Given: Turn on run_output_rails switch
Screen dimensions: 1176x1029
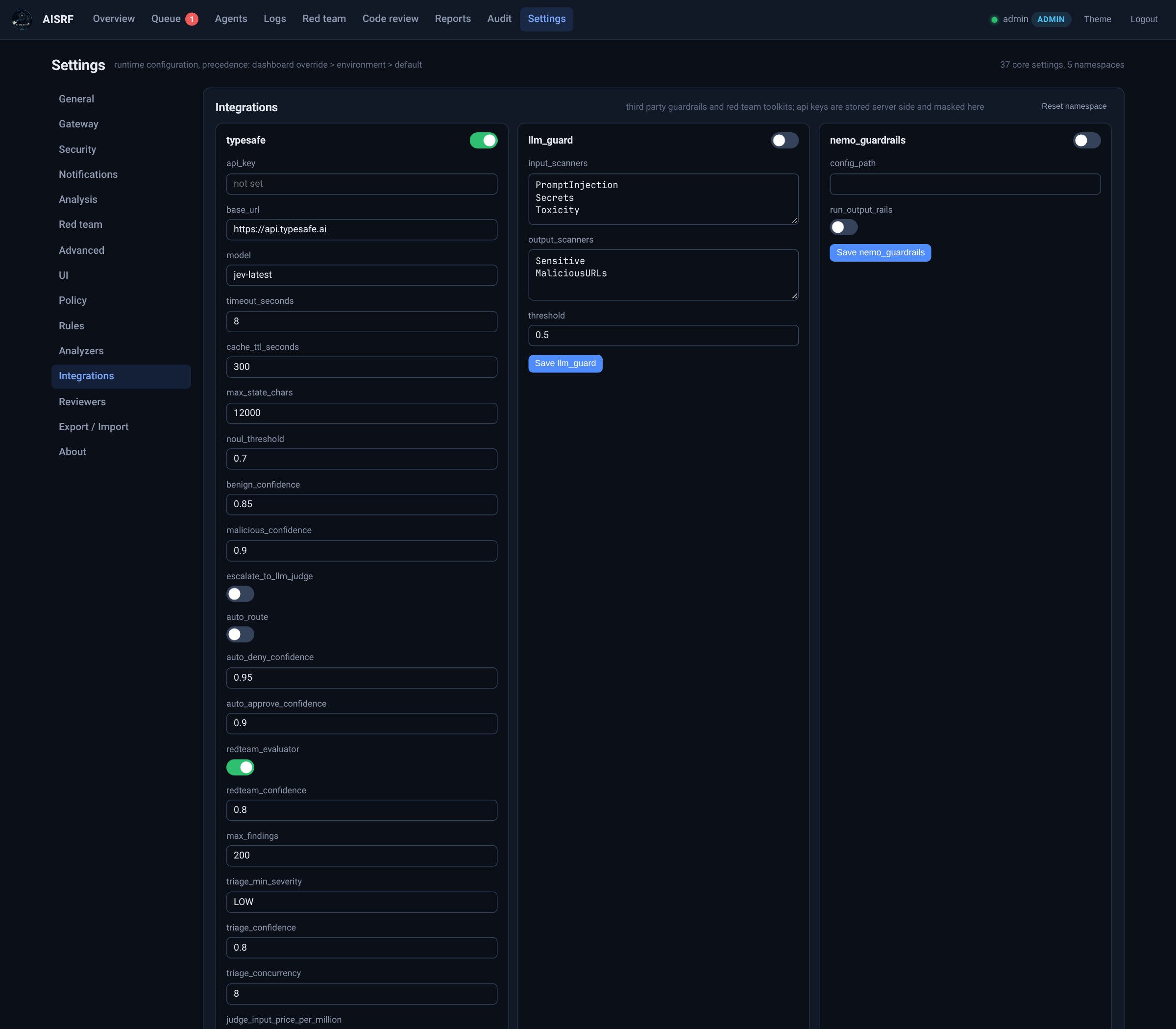Looking at the screenshot, I should [x=843, y=227].
